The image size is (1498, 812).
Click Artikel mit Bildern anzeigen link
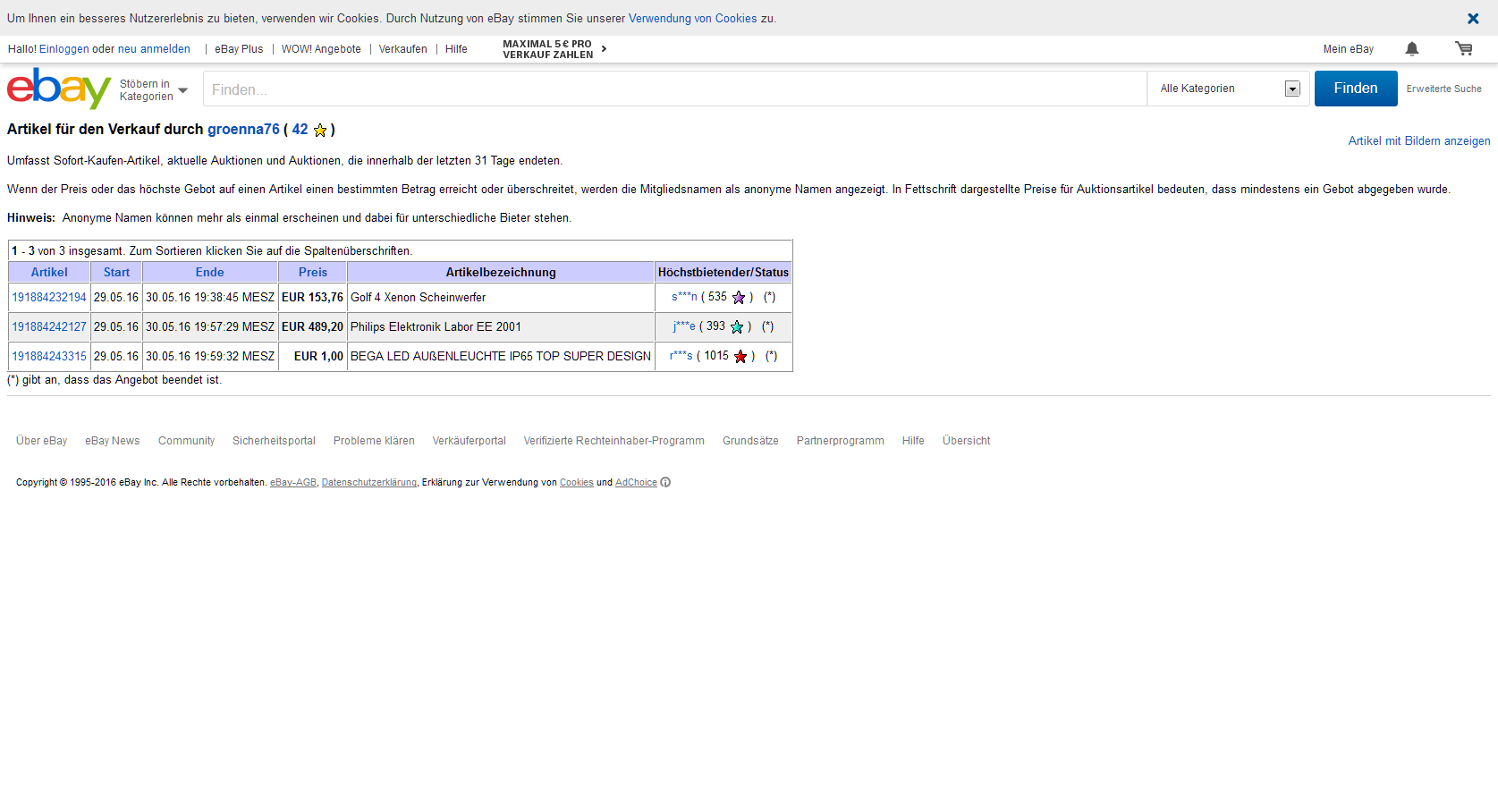[1418, 141]
